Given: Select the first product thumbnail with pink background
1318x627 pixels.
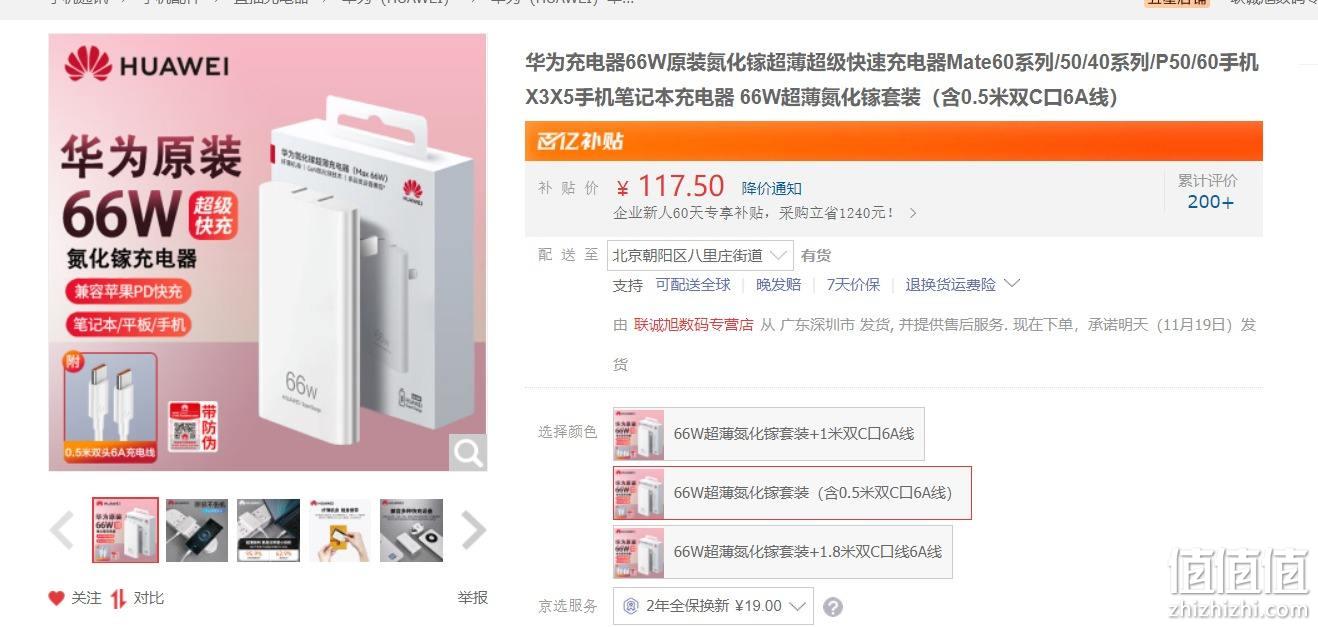Looking at the screenshot, I should click(125, 530).
